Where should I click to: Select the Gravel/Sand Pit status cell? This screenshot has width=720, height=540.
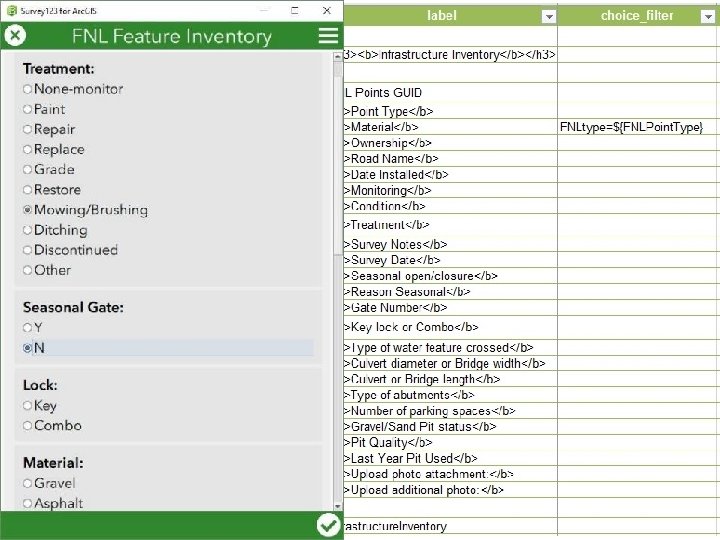450,426
